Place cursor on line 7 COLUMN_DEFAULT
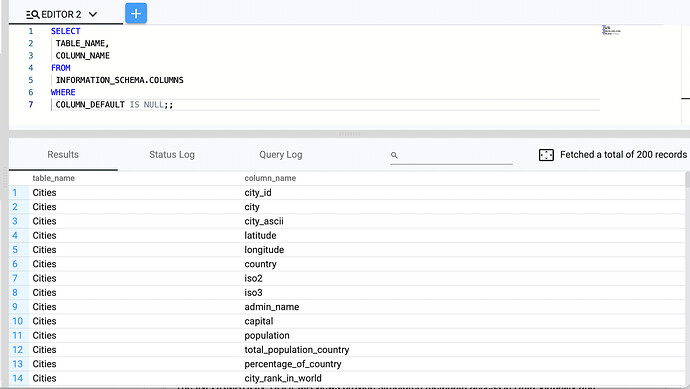The width and height of the screenshot is (690, 389). tap(90, 105)
